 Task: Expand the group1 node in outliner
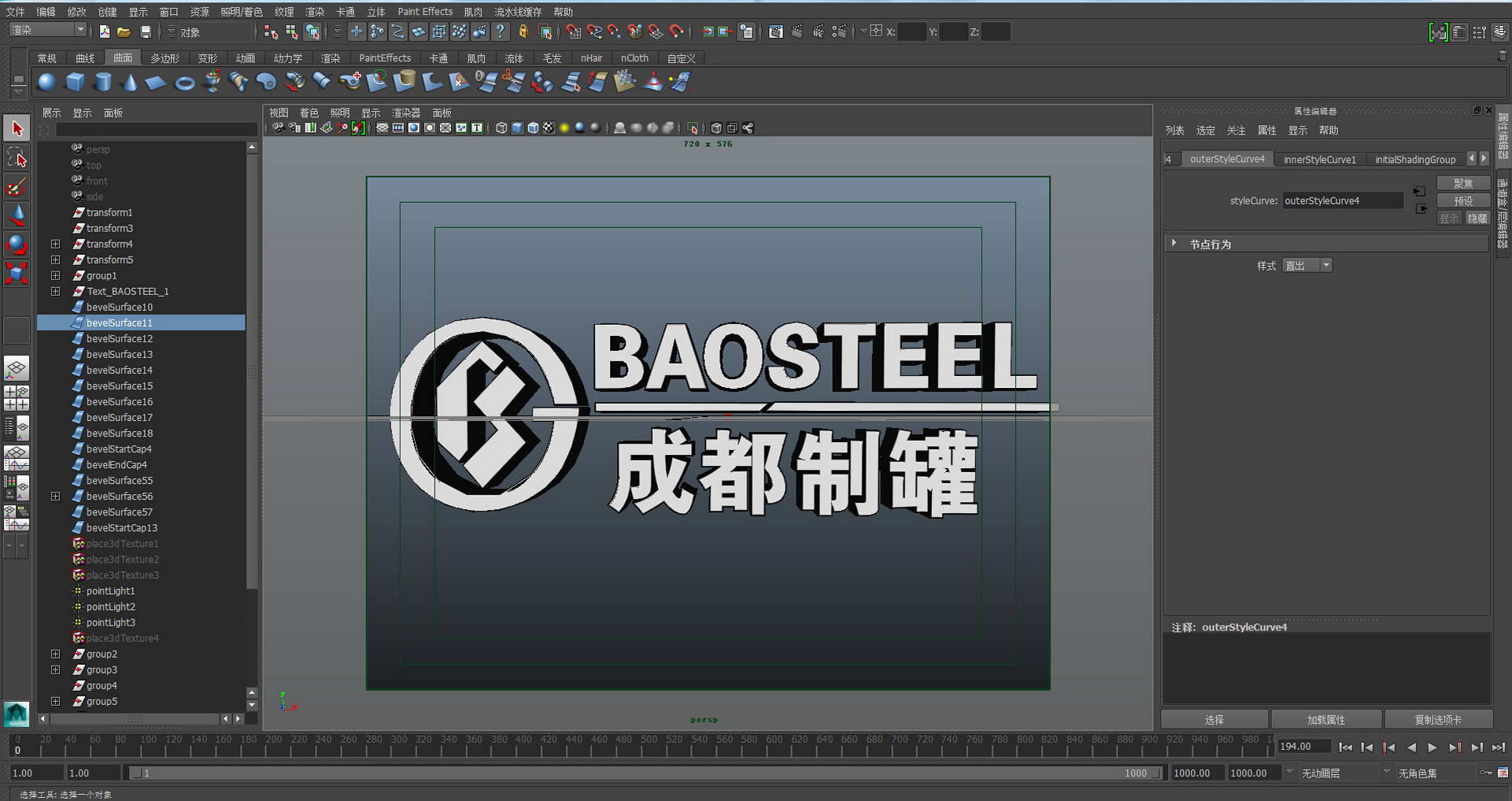55,275
